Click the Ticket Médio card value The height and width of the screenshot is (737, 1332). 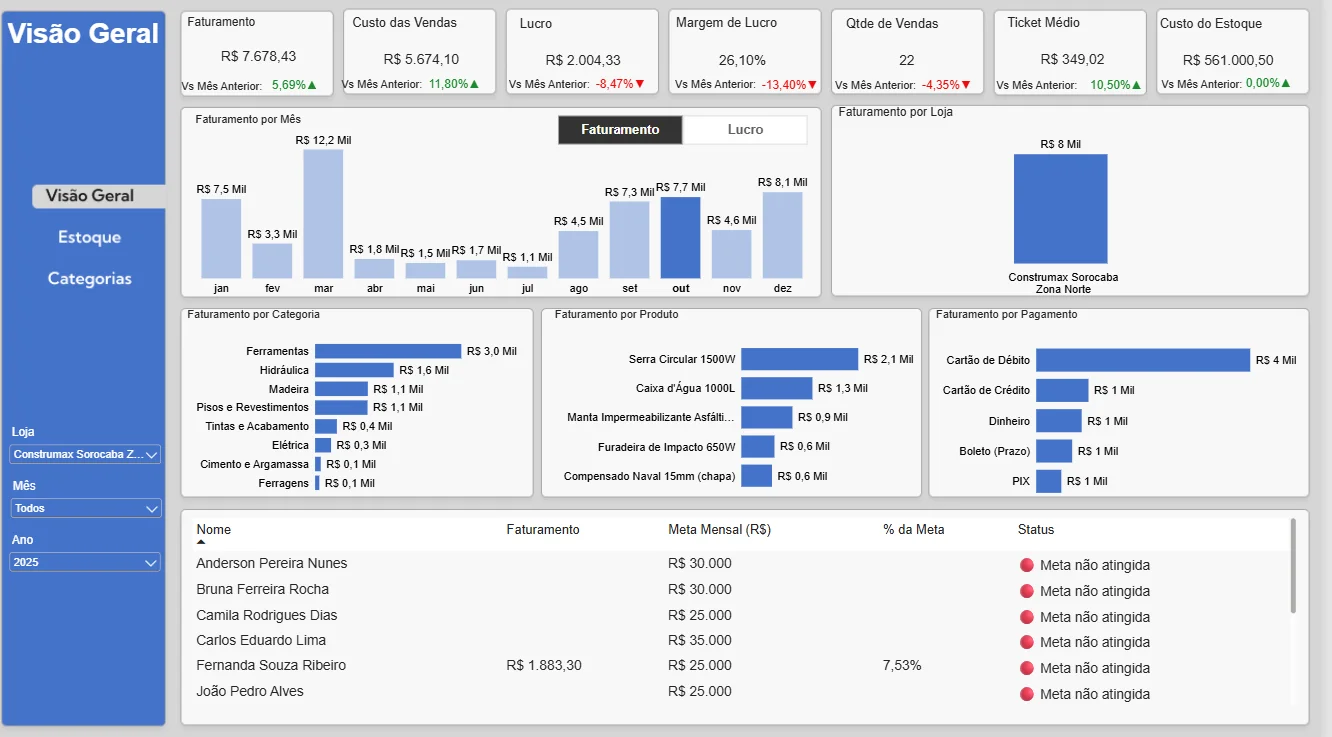coord(1072,60)
